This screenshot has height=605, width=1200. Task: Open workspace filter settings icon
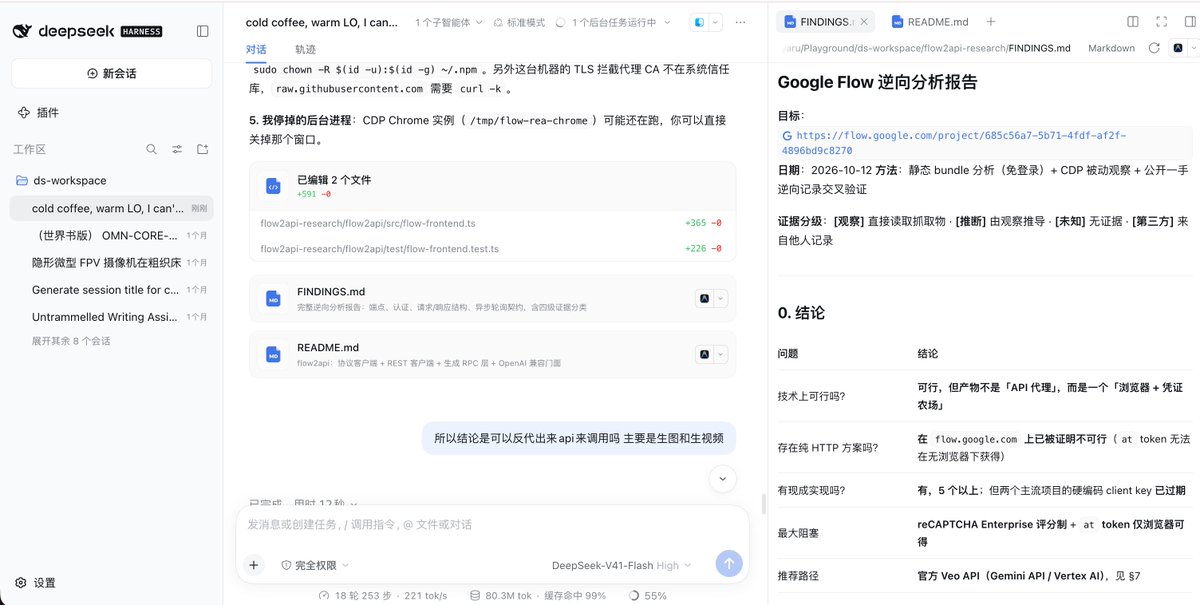click(x=177, y=149)
